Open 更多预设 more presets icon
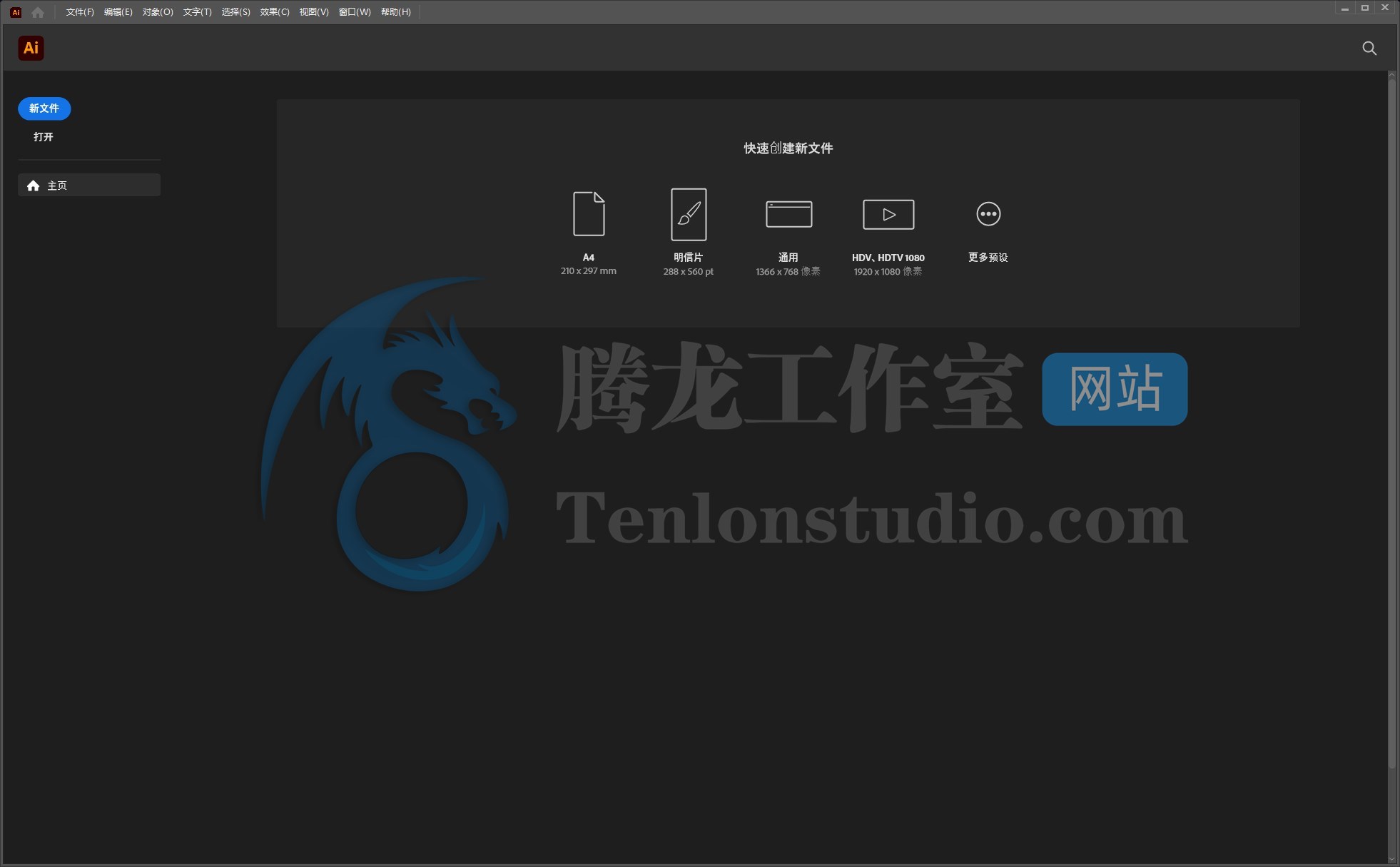The image size is (1400, 867). pyautogui.click(x=988, y=214)
